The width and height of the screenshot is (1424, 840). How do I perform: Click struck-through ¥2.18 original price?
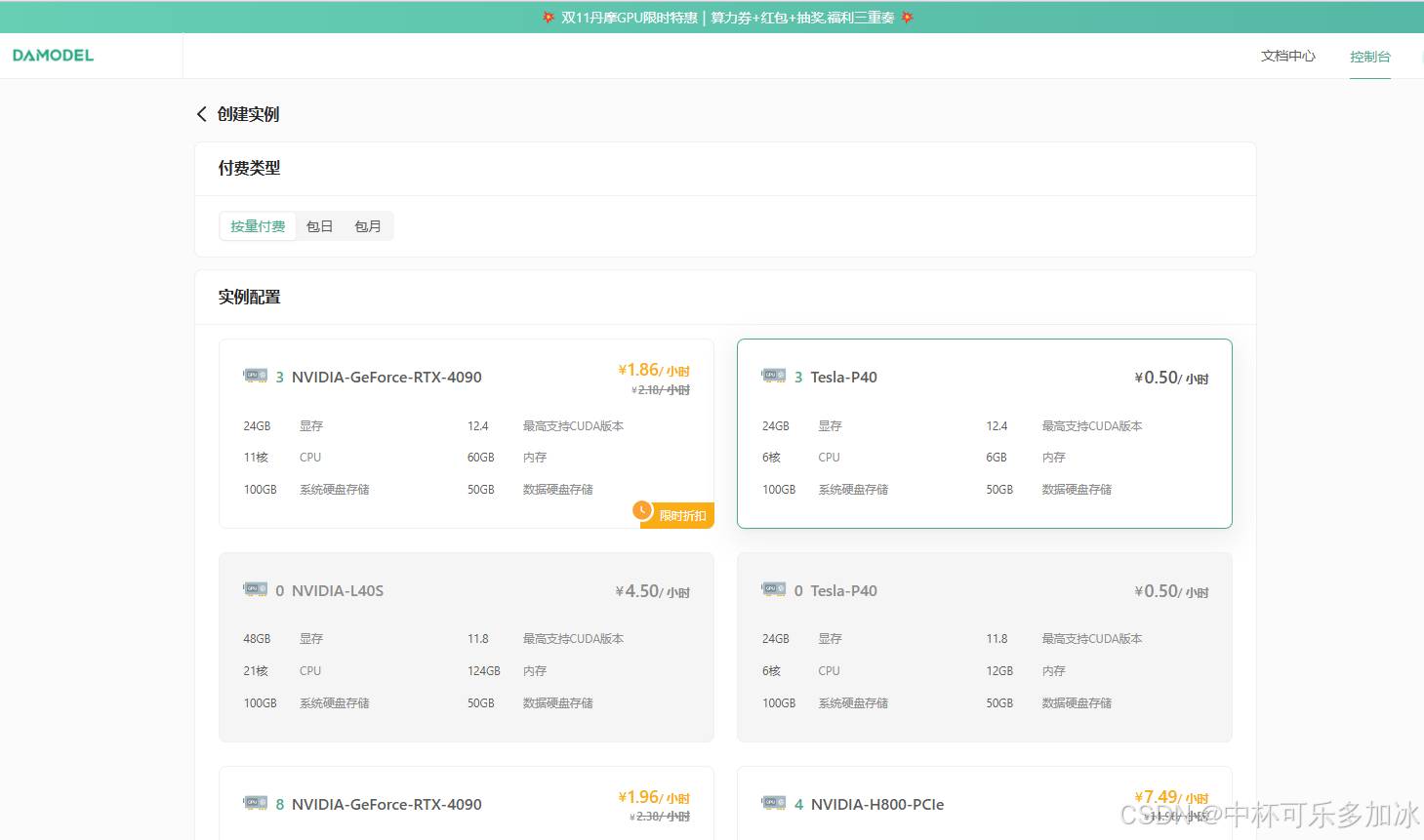click(661, 390)
